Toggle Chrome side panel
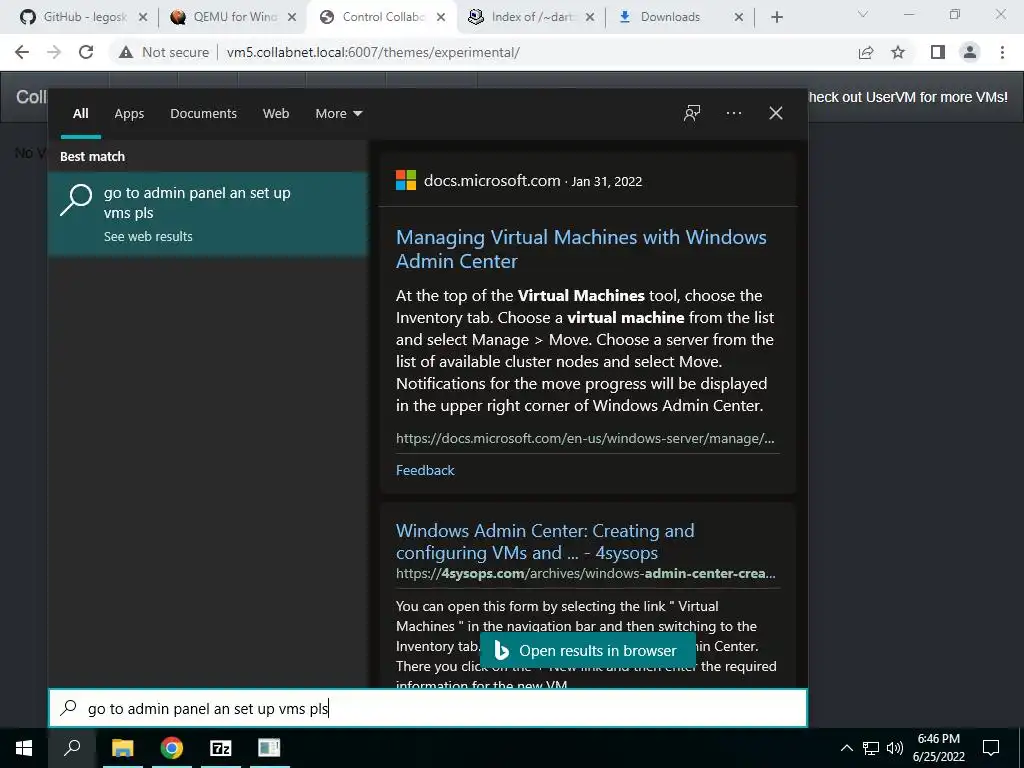This screenshot has height=768, width=1024. click(938, 52)
